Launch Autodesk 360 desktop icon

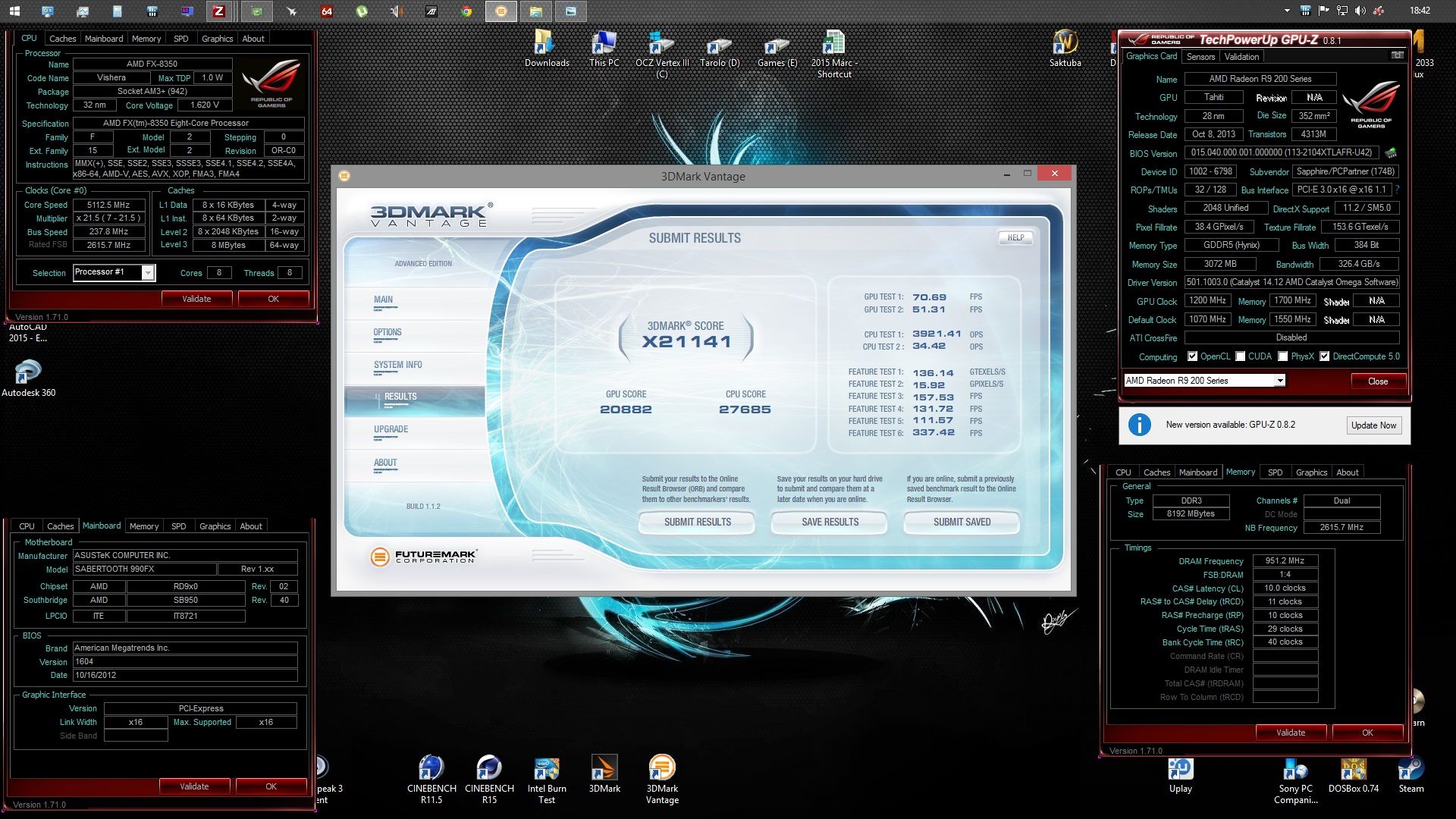(28, 378)
